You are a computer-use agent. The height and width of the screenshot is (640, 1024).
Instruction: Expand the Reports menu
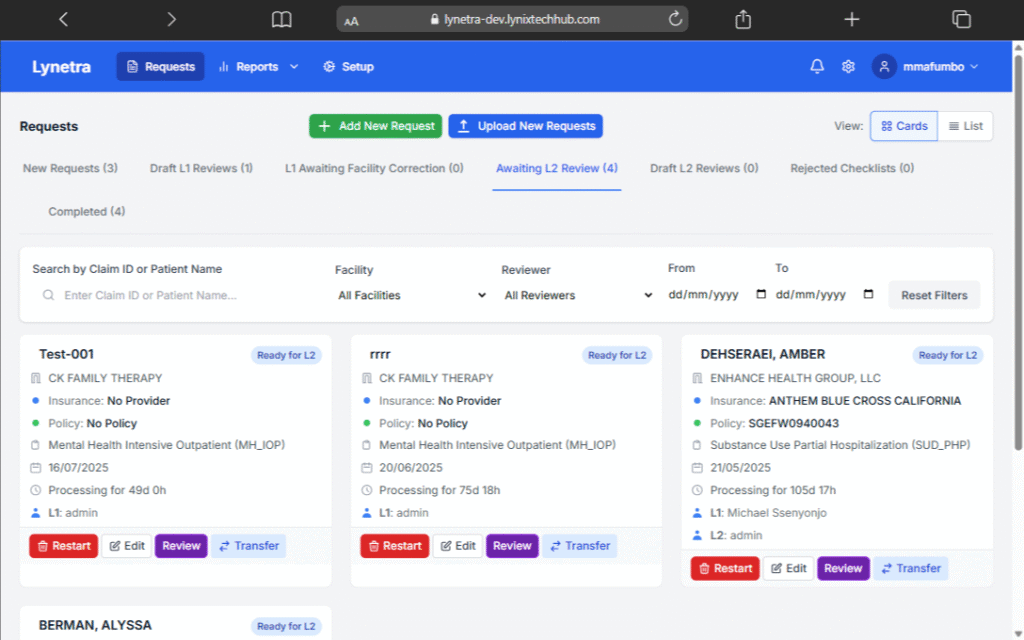tap(258, 67)
